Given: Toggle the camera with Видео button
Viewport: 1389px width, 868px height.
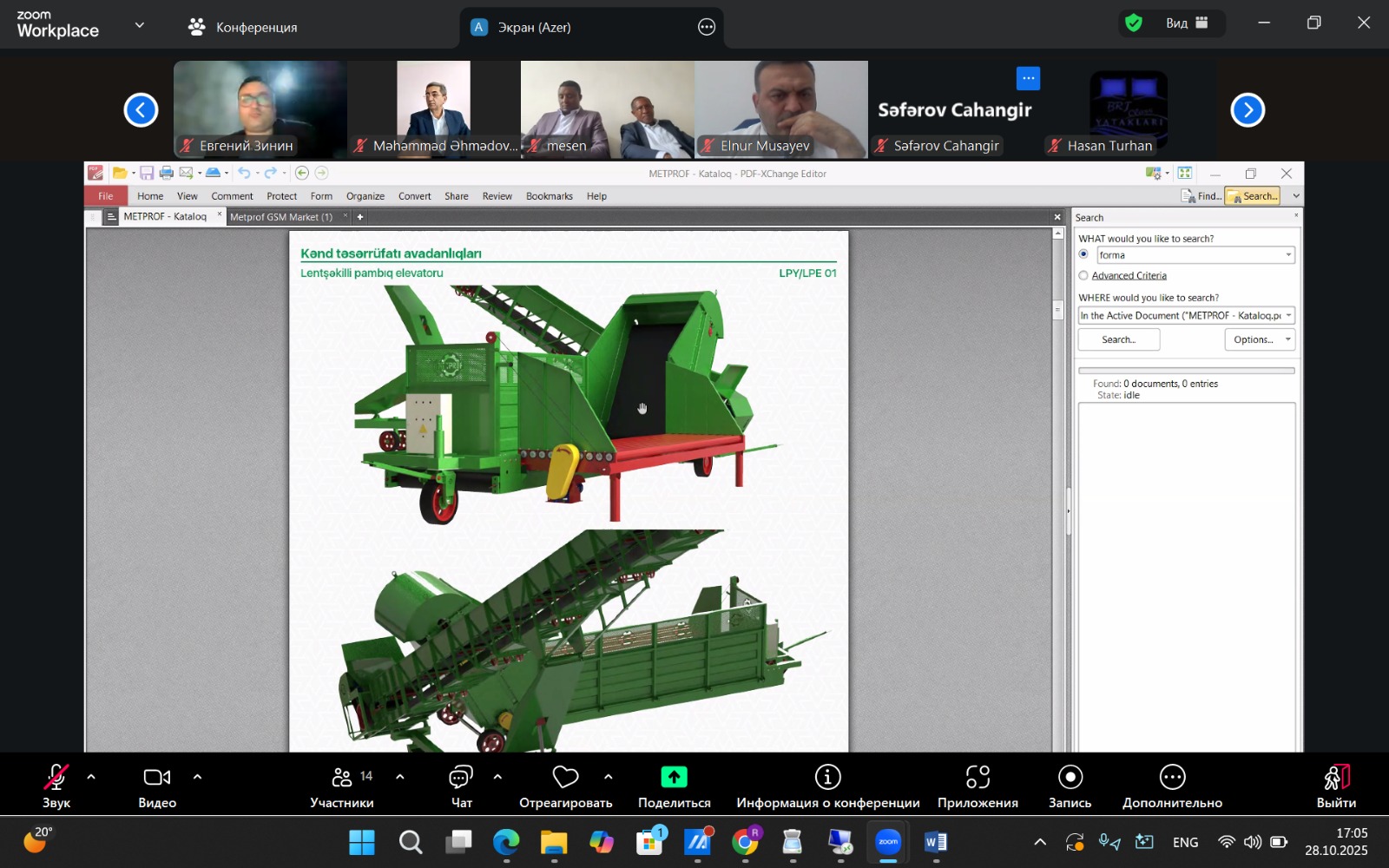Looking at the screenshot, I should point(157,778).
